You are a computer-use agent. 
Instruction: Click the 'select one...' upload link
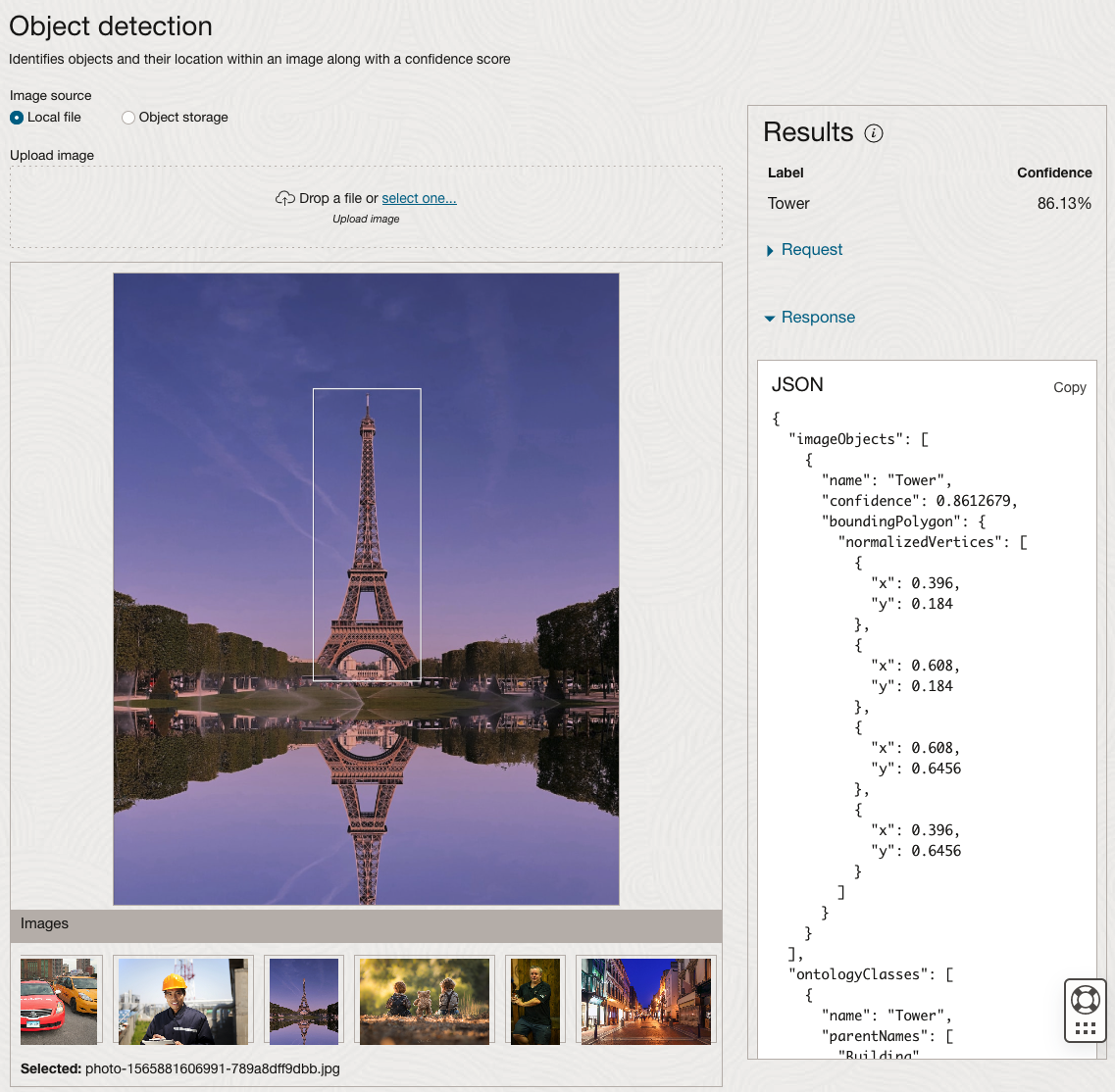419,198
